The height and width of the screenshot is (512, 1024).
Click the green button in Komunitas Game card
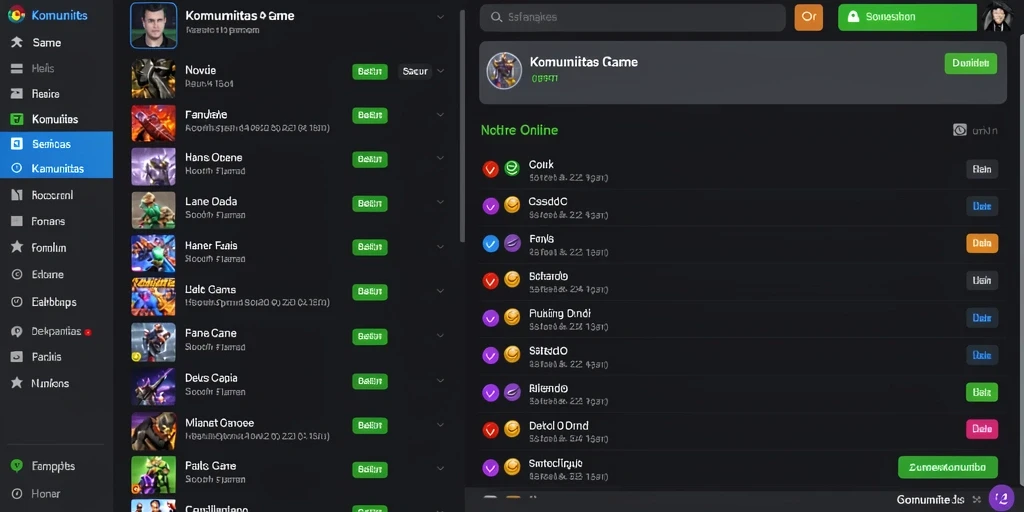[970, 63]
